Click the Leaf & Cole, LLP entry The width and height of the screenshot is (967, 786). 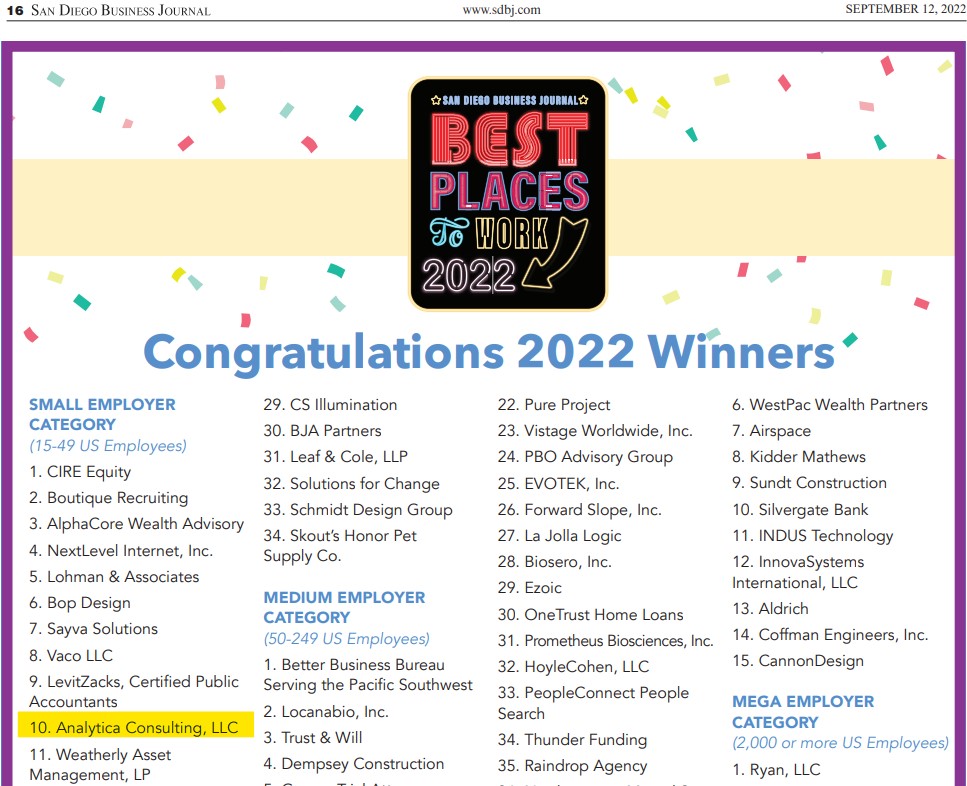click(335, 457)
